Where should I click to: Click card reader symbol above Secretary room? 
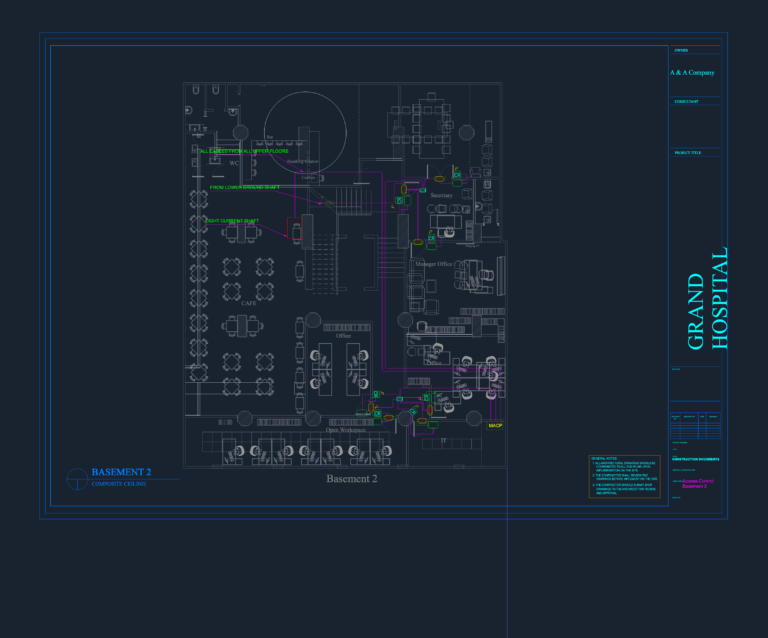[457, 175]
